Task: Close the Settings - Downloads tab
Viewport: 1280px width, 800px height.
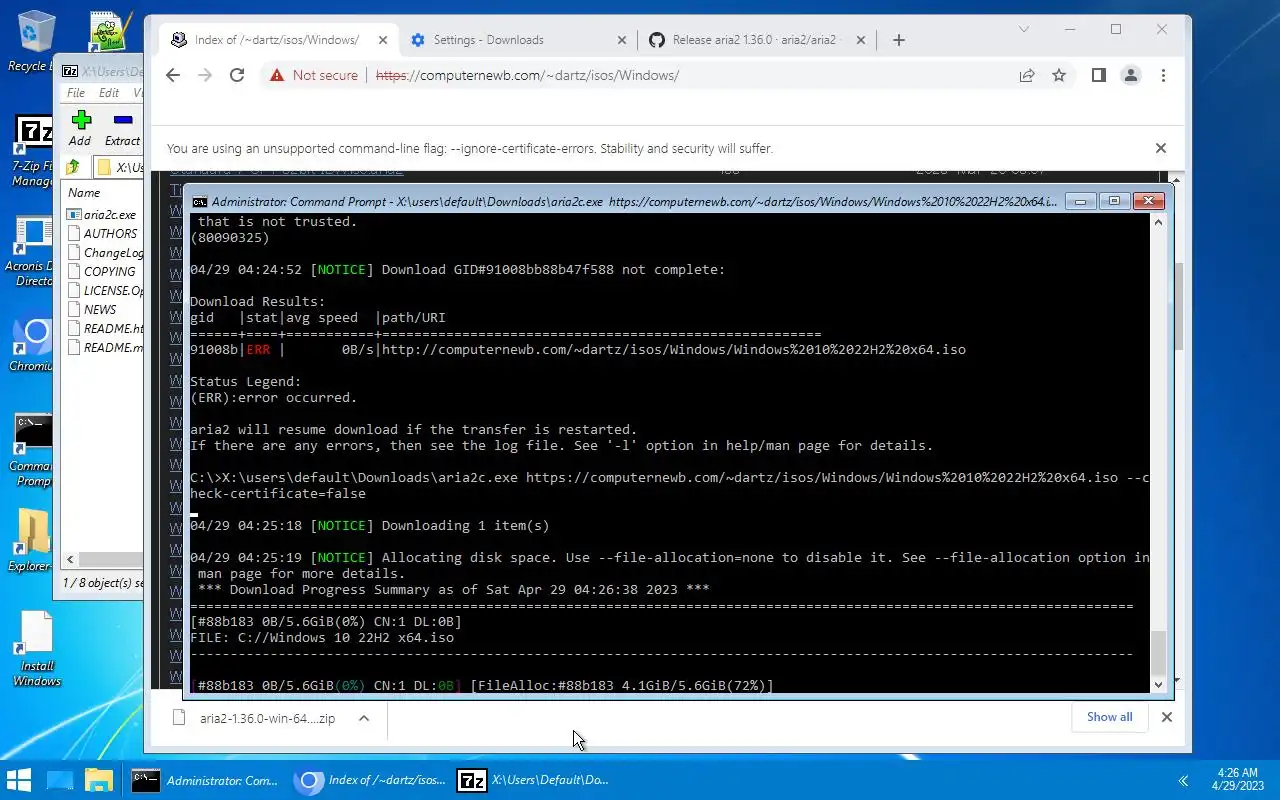Action: (621, 40)
